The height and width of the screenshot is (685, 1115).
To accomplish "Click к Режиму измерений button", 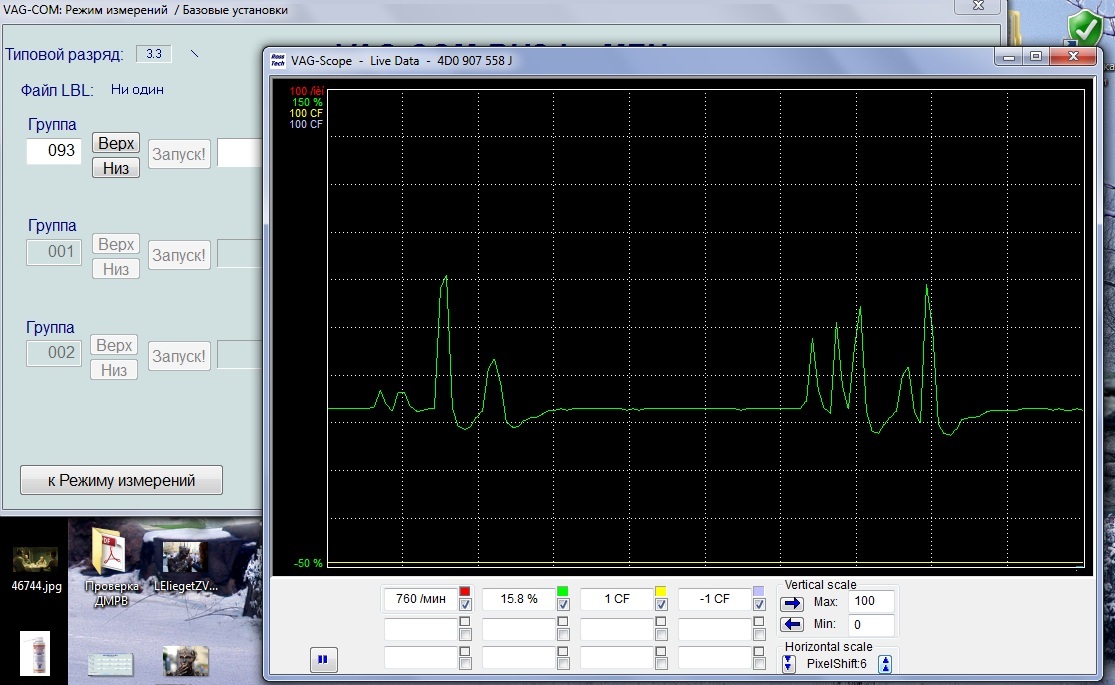I will tap(121, 480).
